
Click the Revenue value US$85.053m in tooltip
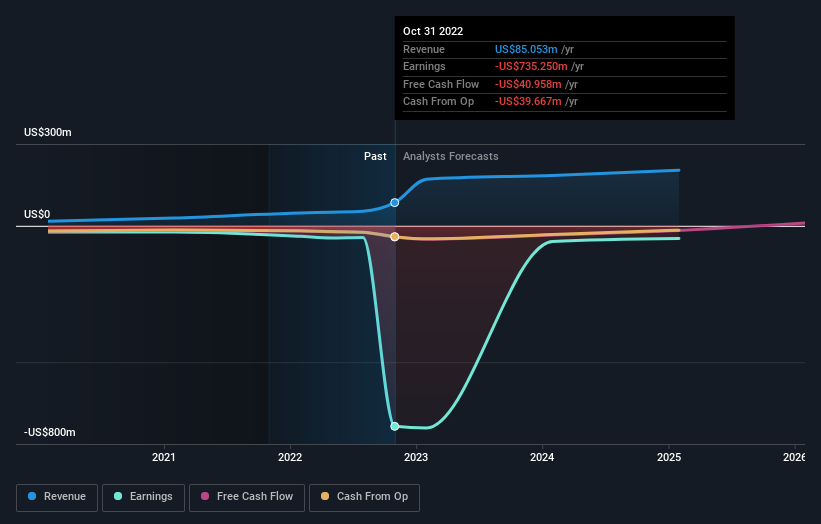[x=526, y=49]
